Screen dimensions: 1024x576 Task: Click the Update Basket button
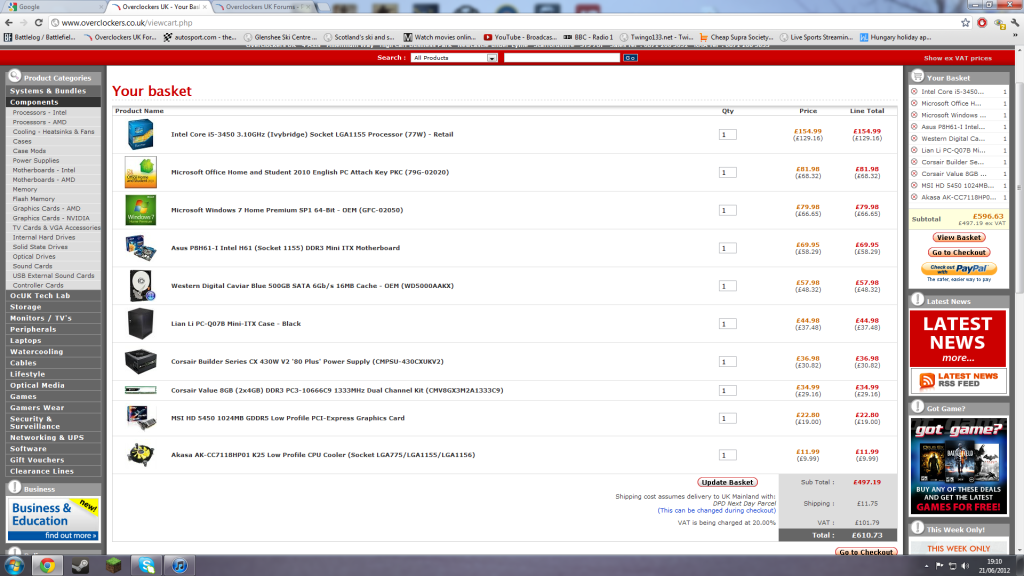(728, 483)
